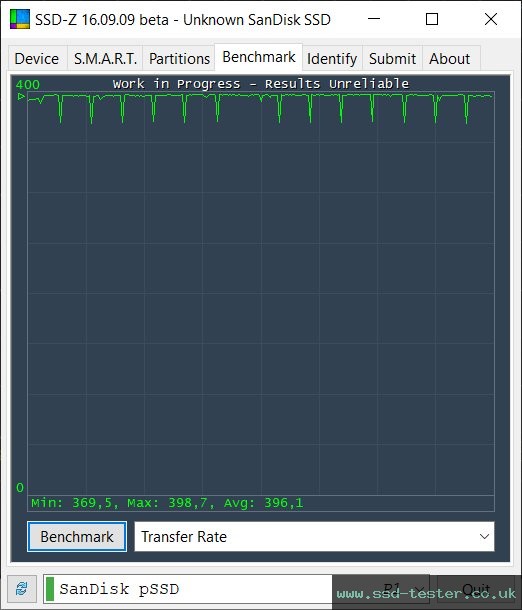Minimize the SSD-Z window
522x610 pixels.
pos(374,19)
